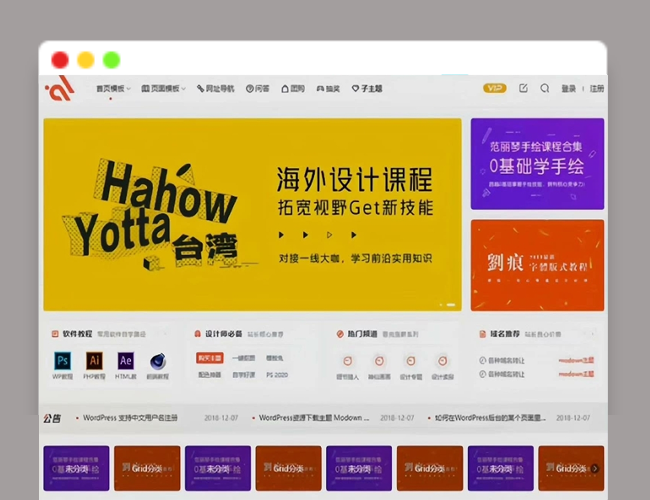Open the 抽奖 nav item
The height and width of the screenshot is (500, 650).
pyautogui.click(x=328, y=89)
